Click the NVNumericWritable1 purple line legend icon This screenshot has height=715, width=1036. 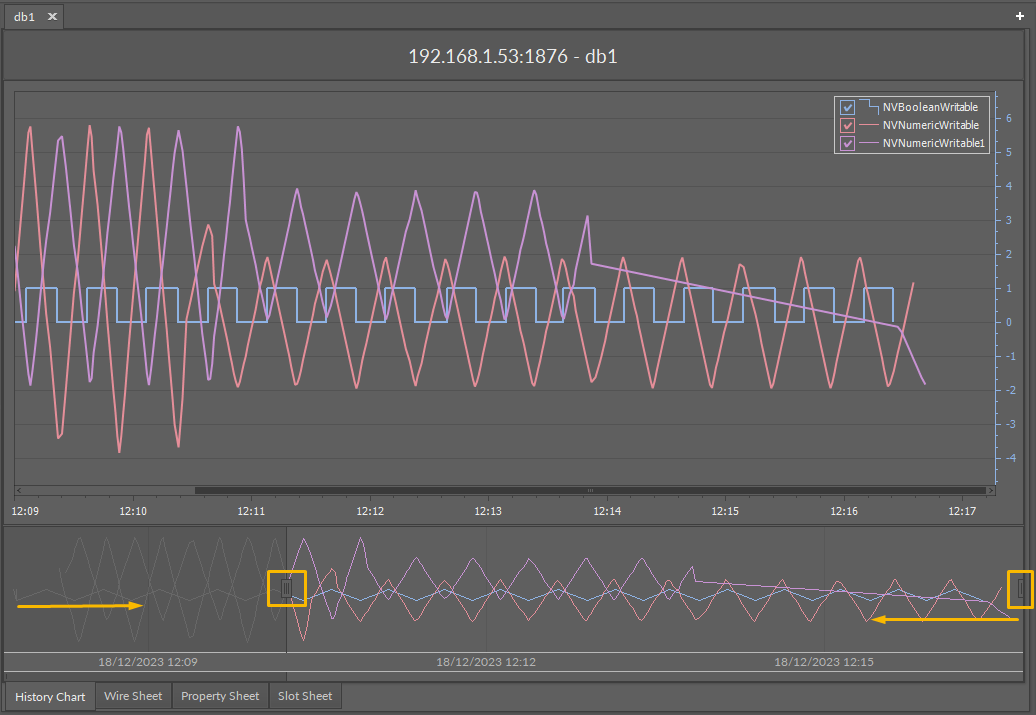coord(869,144)
